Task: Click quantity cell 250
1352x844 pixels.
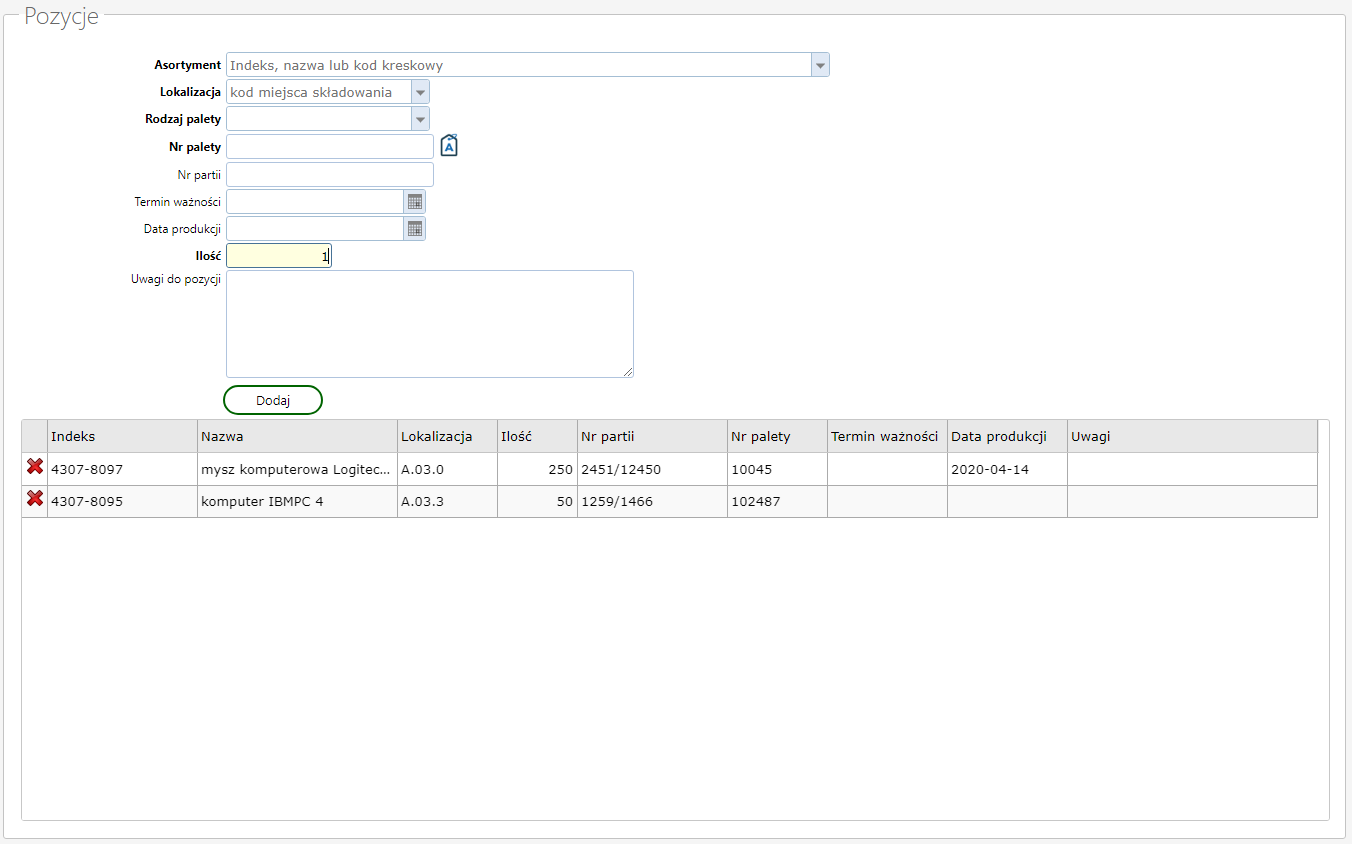Action: click(x=537, y=469)
